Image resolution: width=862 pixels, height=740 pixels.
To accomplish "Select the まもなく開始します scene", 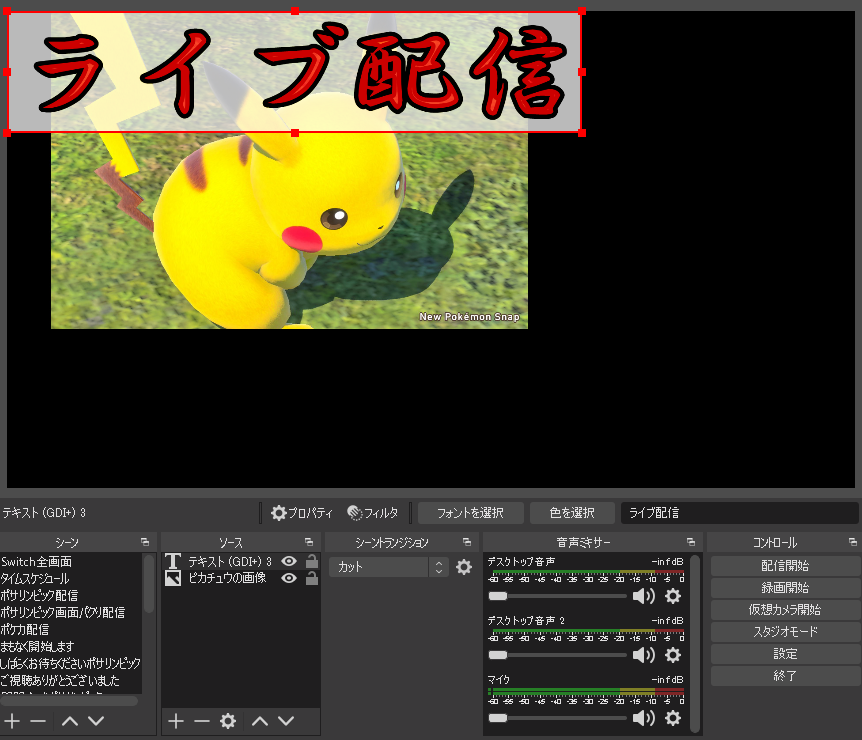I will point(71,647).
